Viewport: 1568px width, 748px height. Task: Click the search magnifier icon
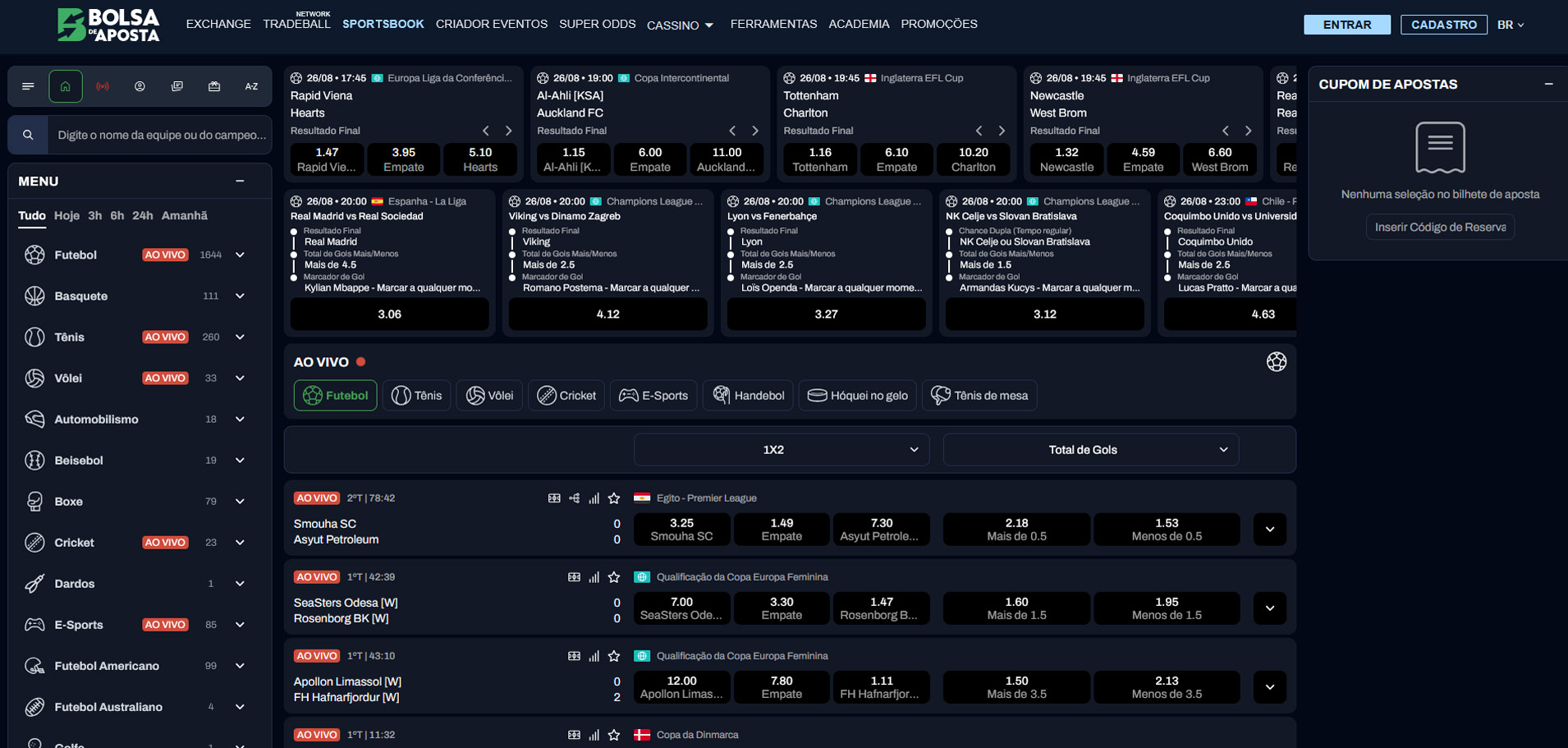(28, 135)
